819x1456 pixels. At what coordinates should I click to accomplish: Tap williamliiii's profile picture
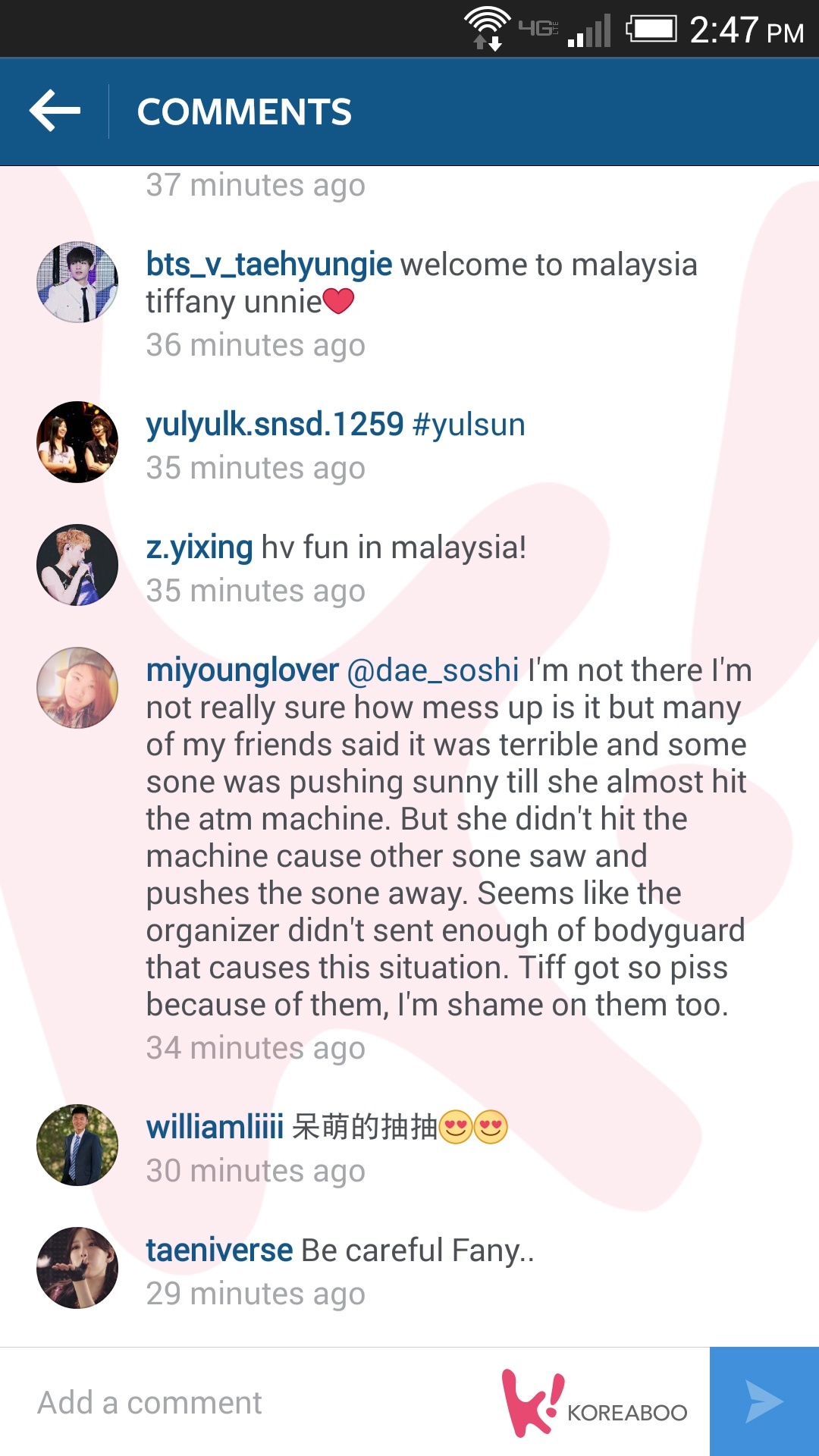(x=77, y=1145)
